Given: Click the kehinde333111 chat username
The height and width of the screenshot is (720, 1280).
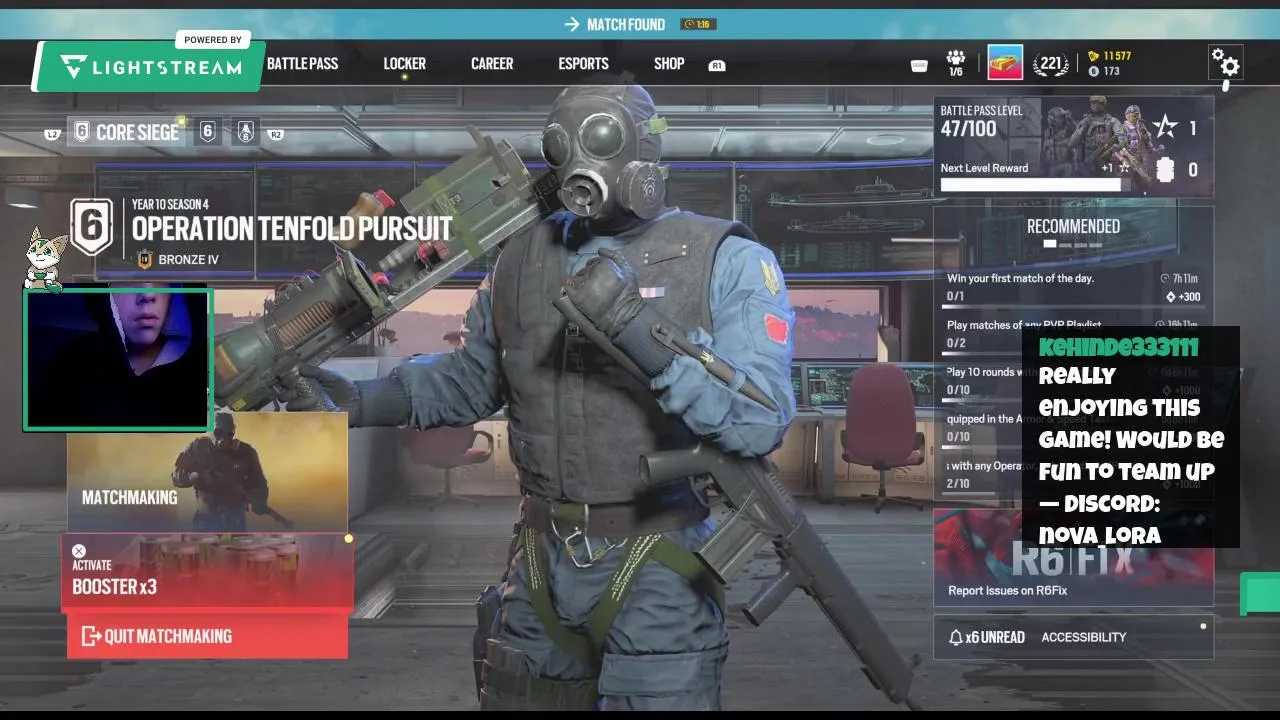Looking at the screenshot, I should tap(1118, 347).
